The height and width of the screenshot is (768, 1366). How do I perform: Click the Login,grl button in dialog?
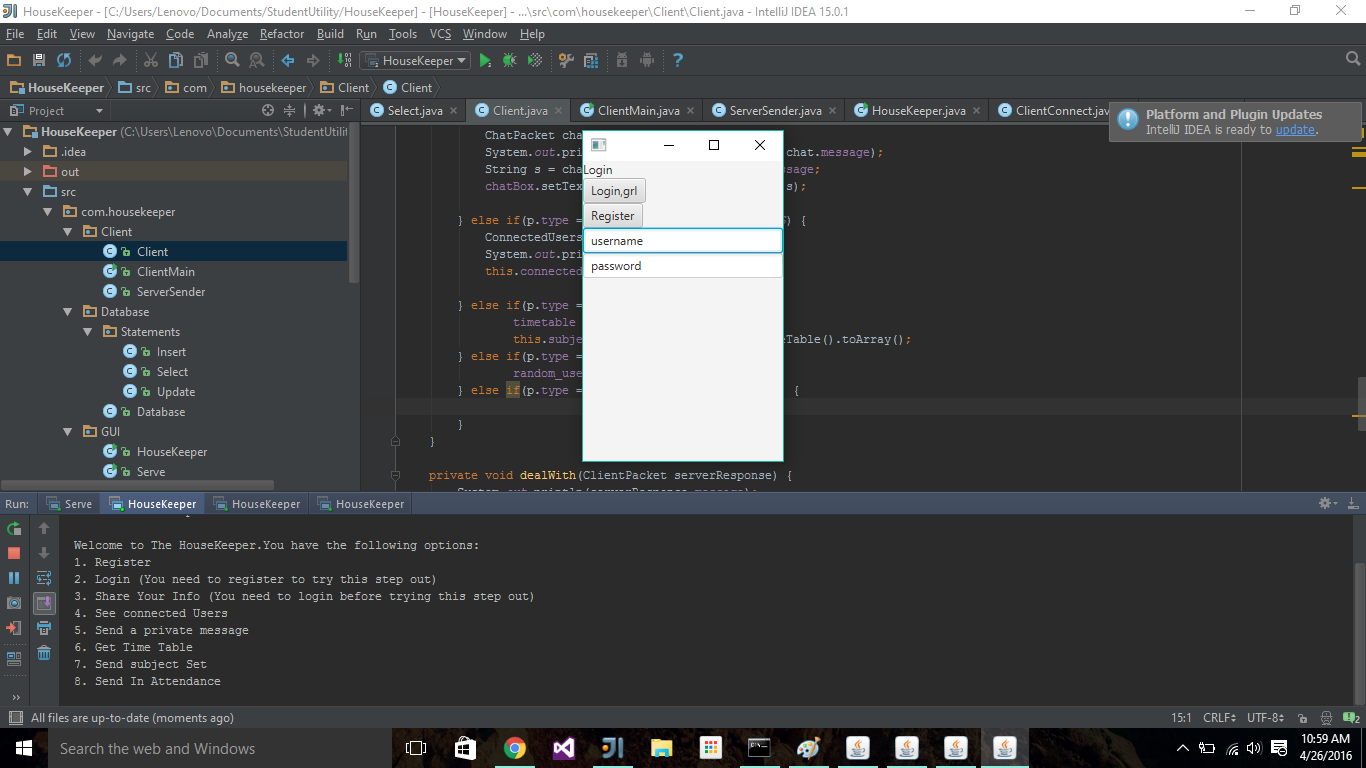(615, 191)
